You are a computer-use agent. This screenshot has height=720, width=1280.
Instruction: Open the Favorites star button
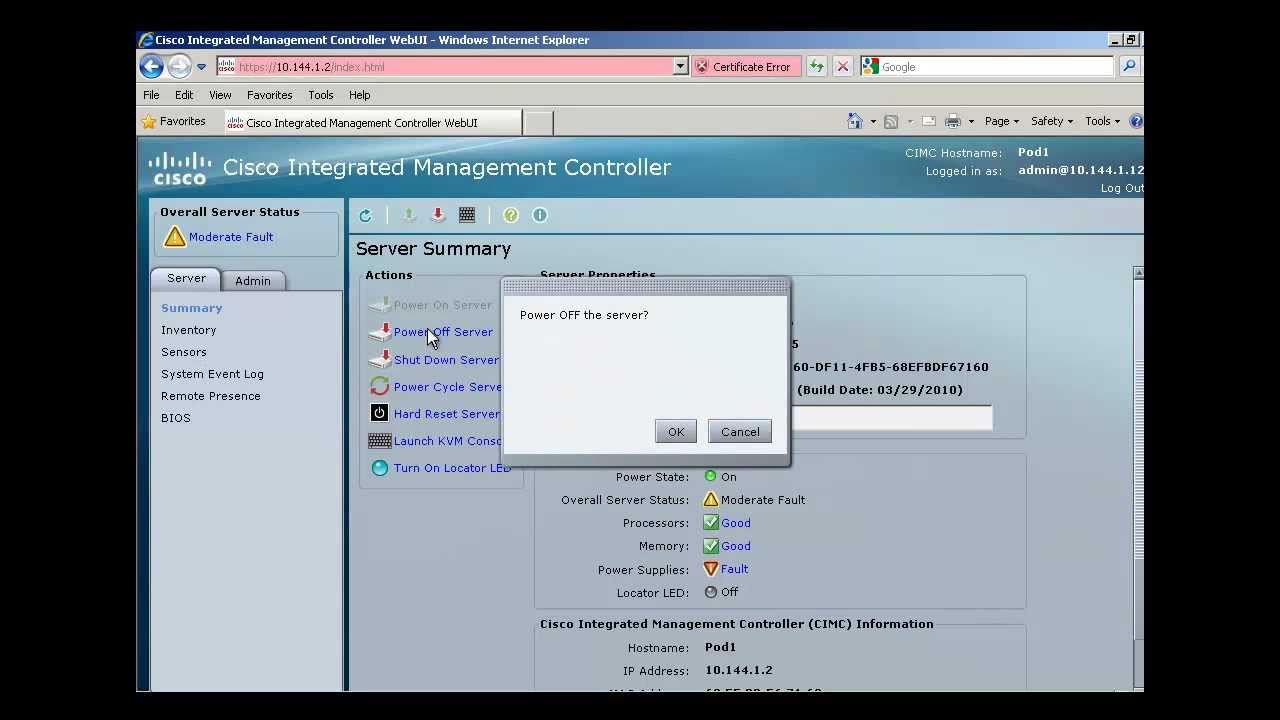(174, 122)
